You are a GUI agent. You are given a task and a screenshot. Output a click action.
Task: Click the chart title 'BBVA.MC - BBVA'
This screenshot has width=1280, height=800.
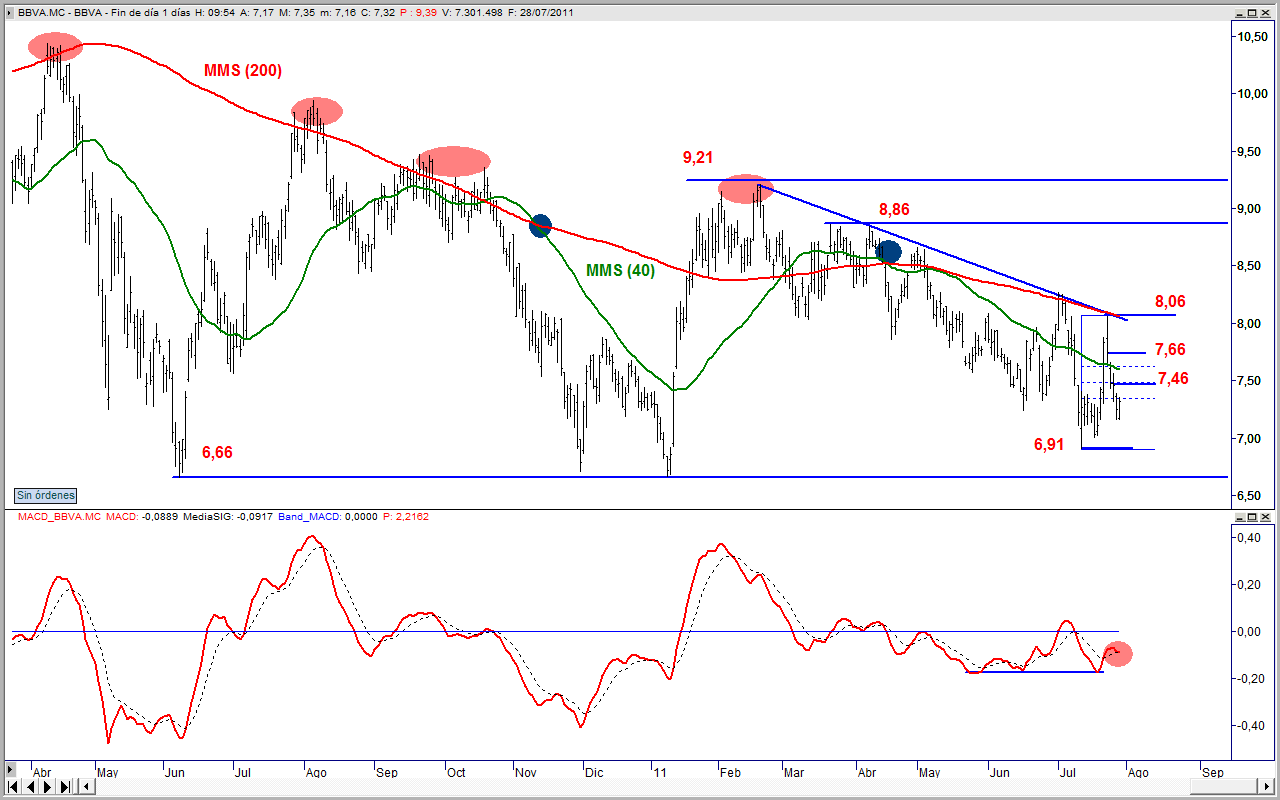60,13
